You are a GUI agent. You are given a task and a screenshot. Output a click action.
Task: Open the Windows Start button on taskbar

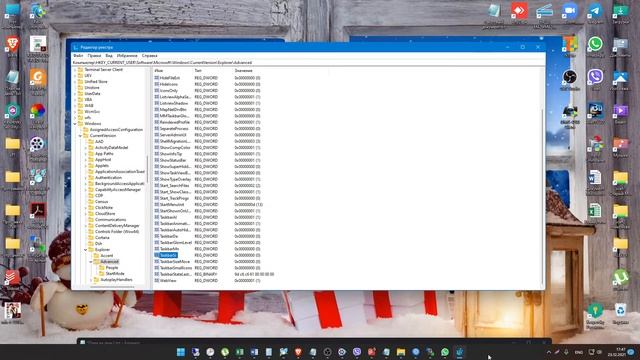point(181,352)
